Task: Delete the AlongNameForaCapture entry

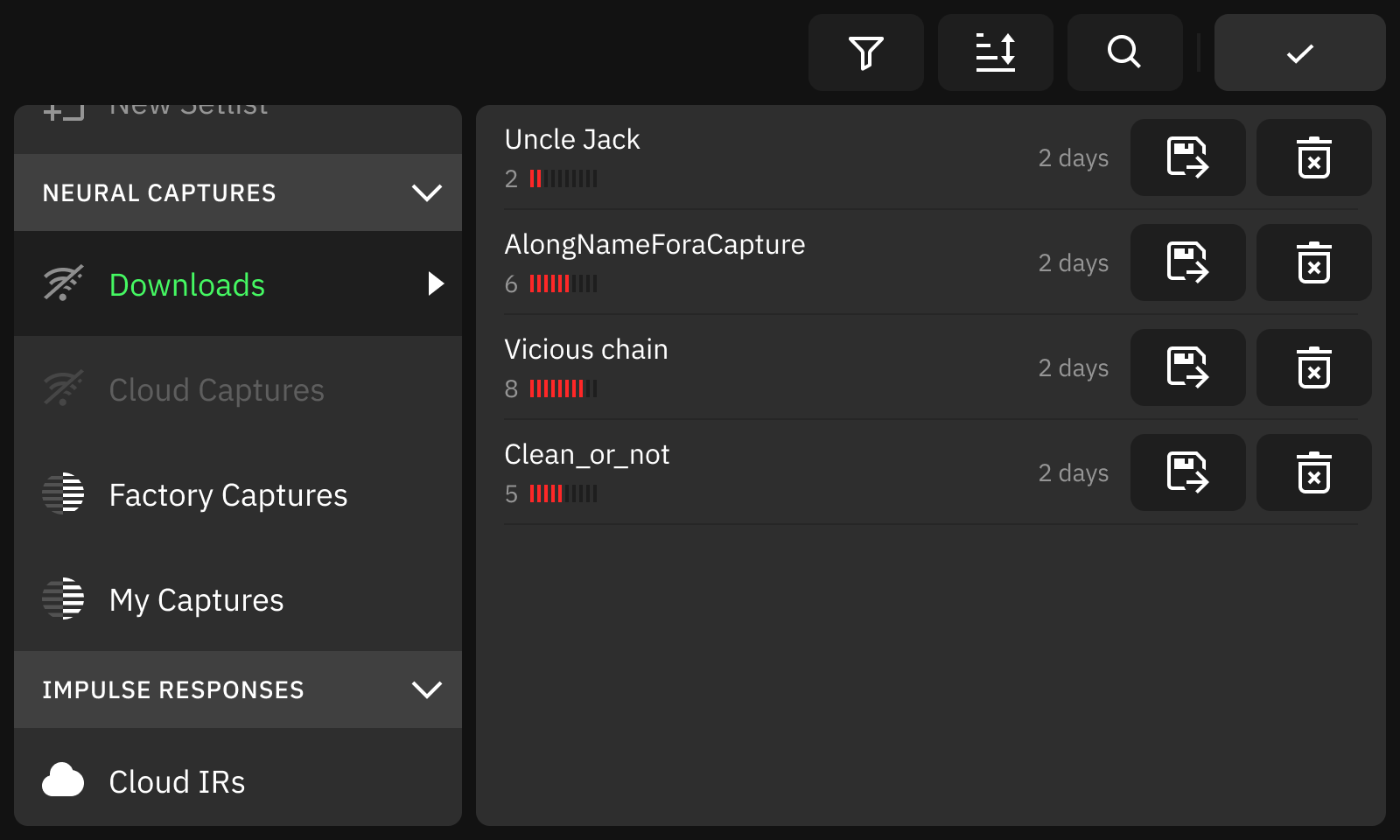Action: [x=1313, y=262]
